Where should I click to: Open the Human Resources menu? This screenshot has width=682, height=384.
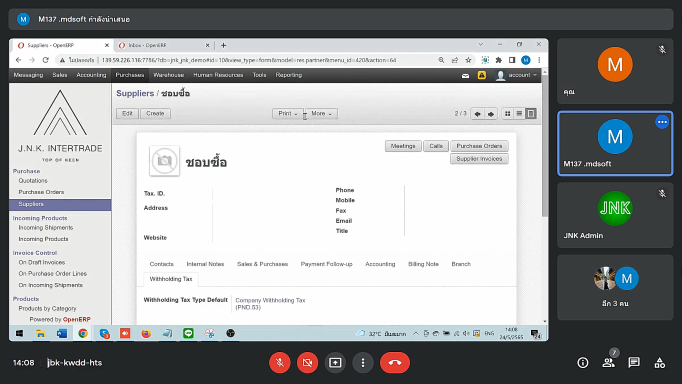click(218, 75)
